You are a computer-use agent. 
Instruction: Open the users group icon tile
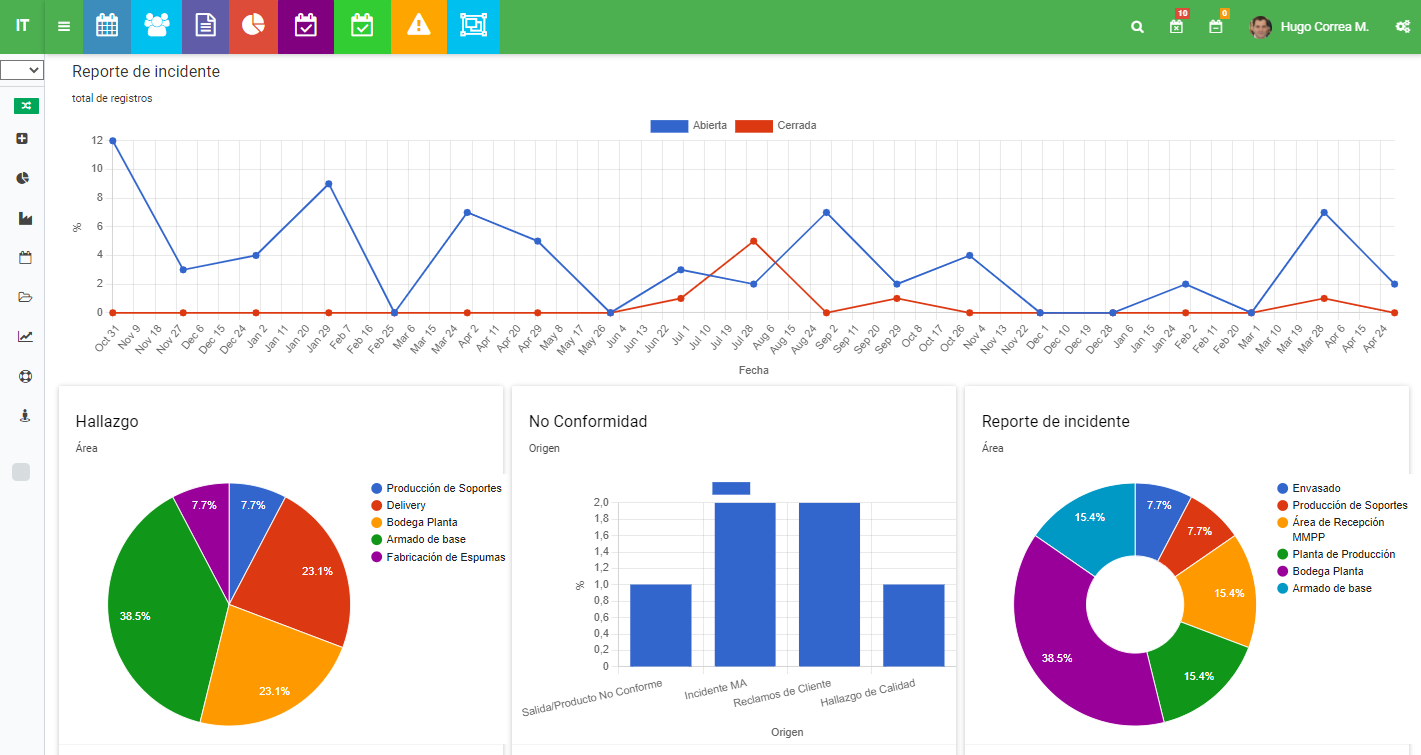point(156,26)
